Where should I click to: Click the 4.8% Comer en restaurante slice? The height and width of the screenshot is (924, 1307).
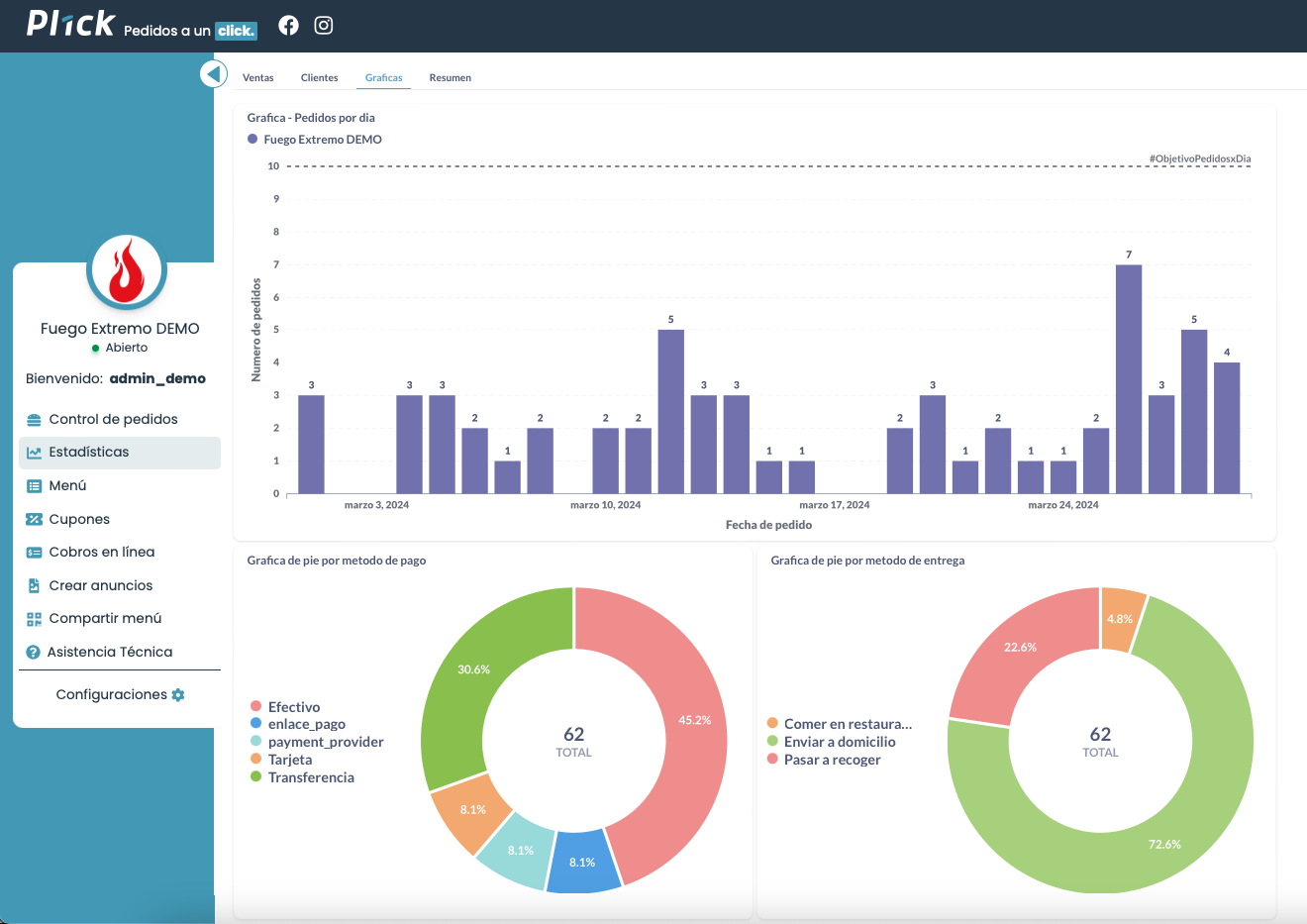coord(1120,619)
